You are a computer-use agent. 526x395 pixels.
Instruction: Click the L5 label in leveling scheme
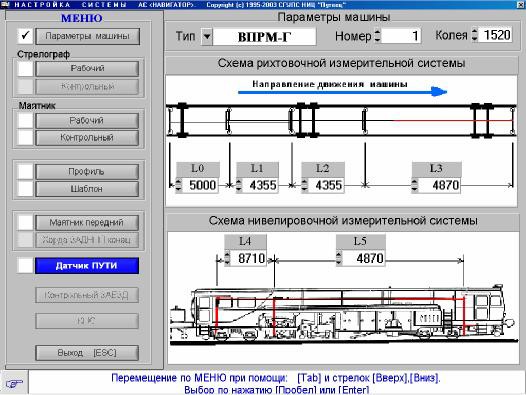[x=360, y=241]
